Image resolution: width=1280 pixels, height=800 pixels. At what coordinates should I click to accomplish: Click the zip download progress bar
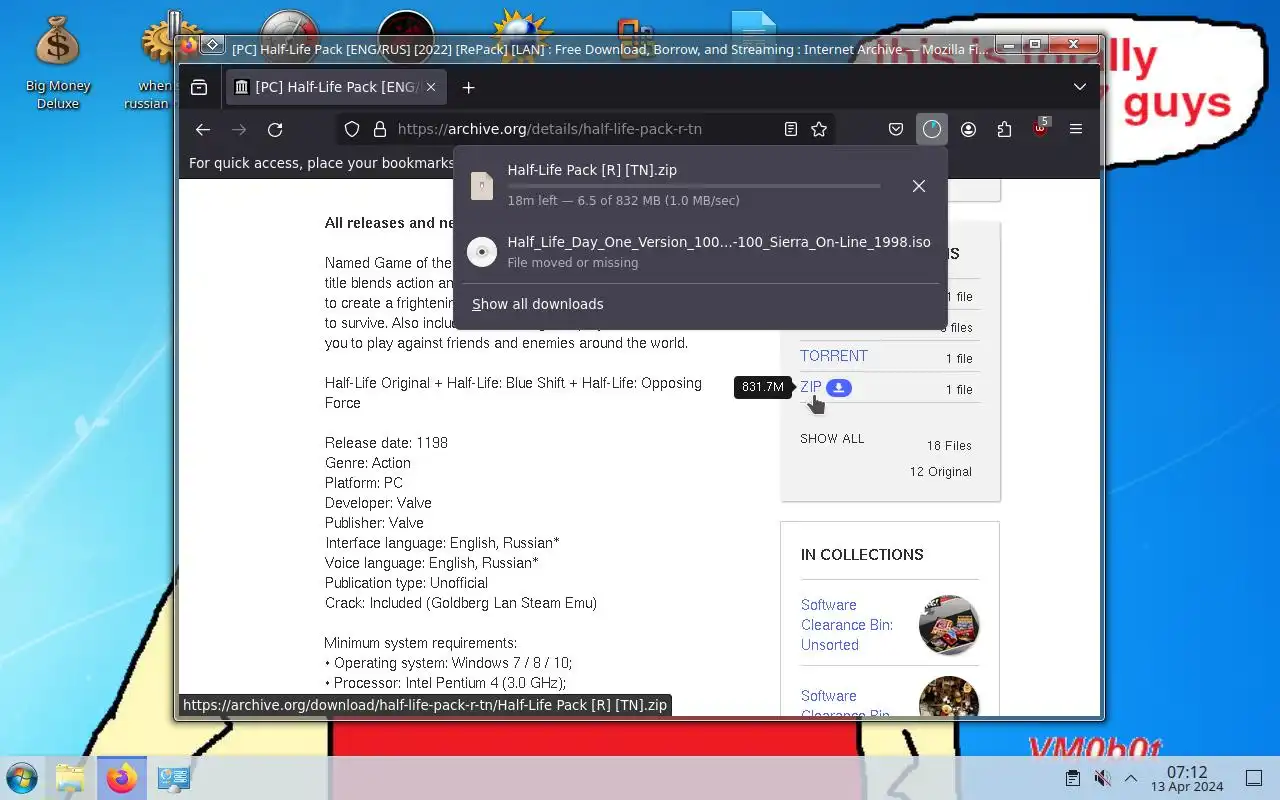click(x=694, y=186)
